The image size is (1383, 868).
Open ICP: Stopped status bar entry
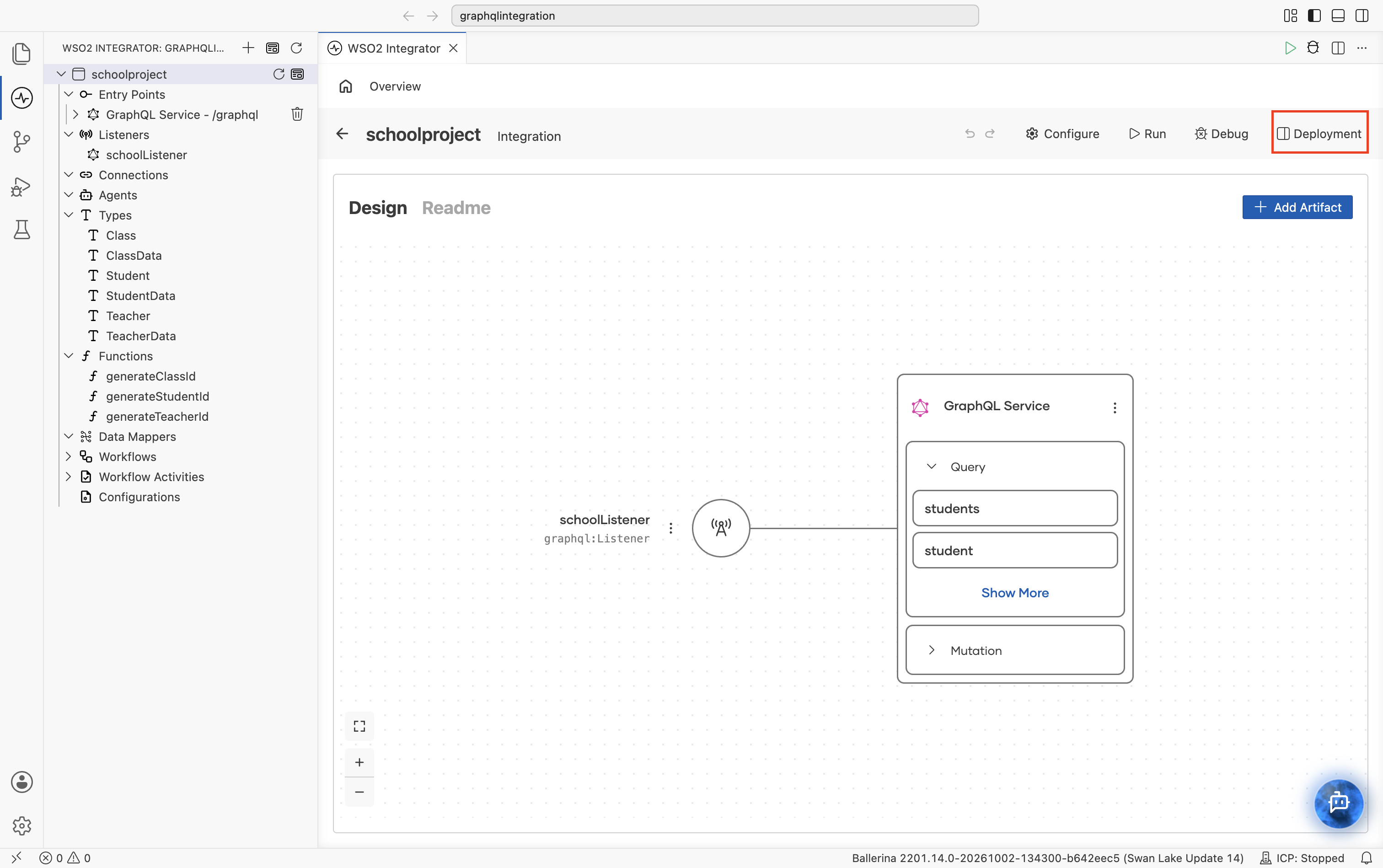1302,857
